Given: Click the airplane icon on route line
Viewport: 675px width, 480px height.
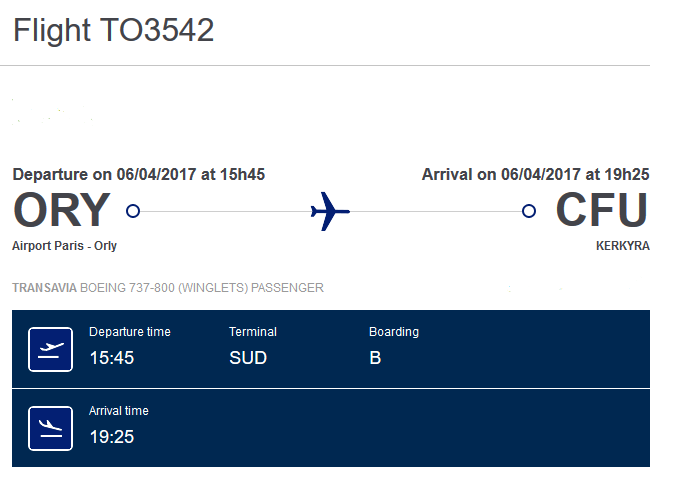Looking at the screenshot, I should pos(330,211).
